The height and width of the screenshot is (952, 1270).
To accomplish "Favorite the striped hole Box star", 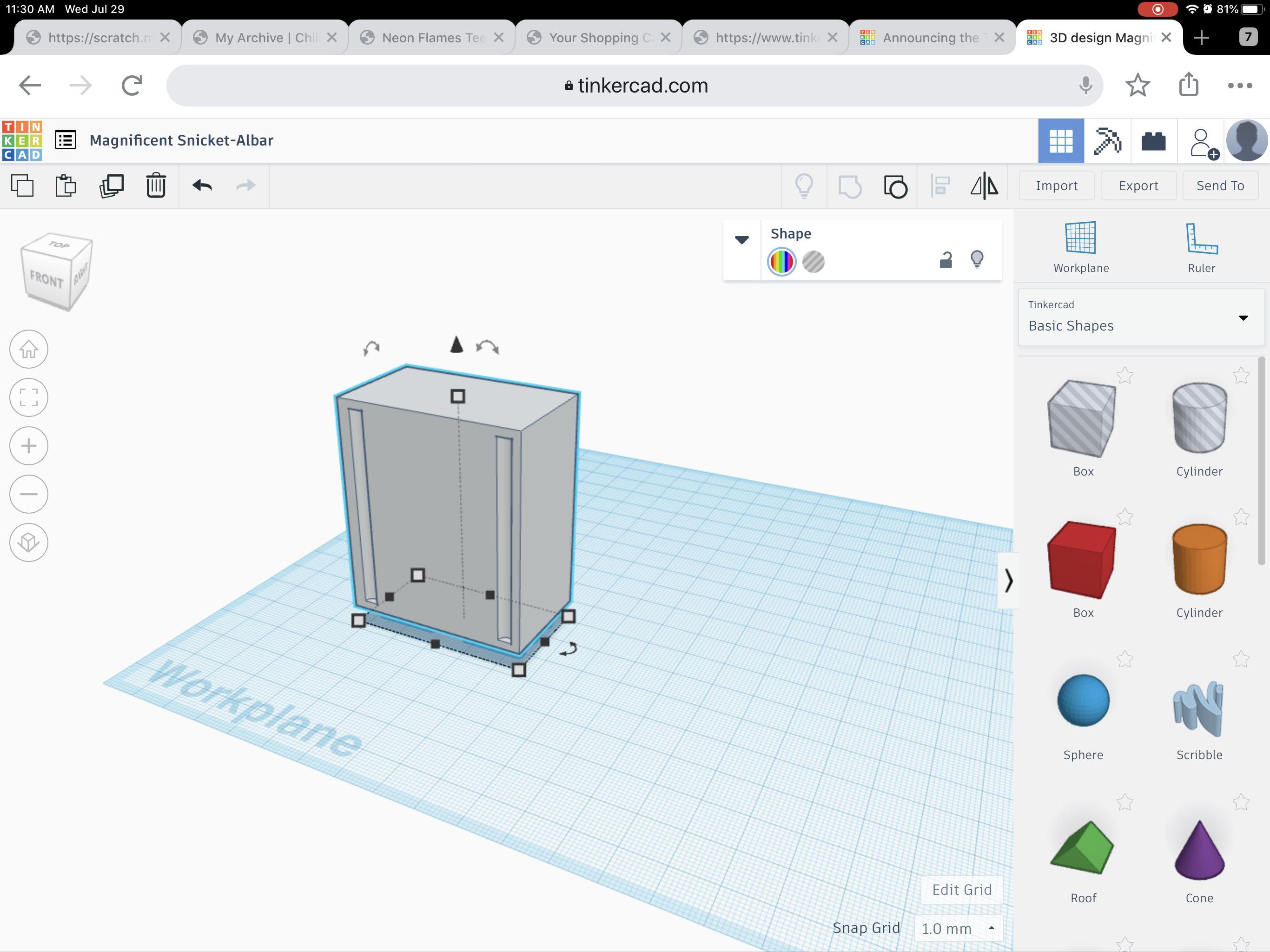I will tap(1125, 376).
